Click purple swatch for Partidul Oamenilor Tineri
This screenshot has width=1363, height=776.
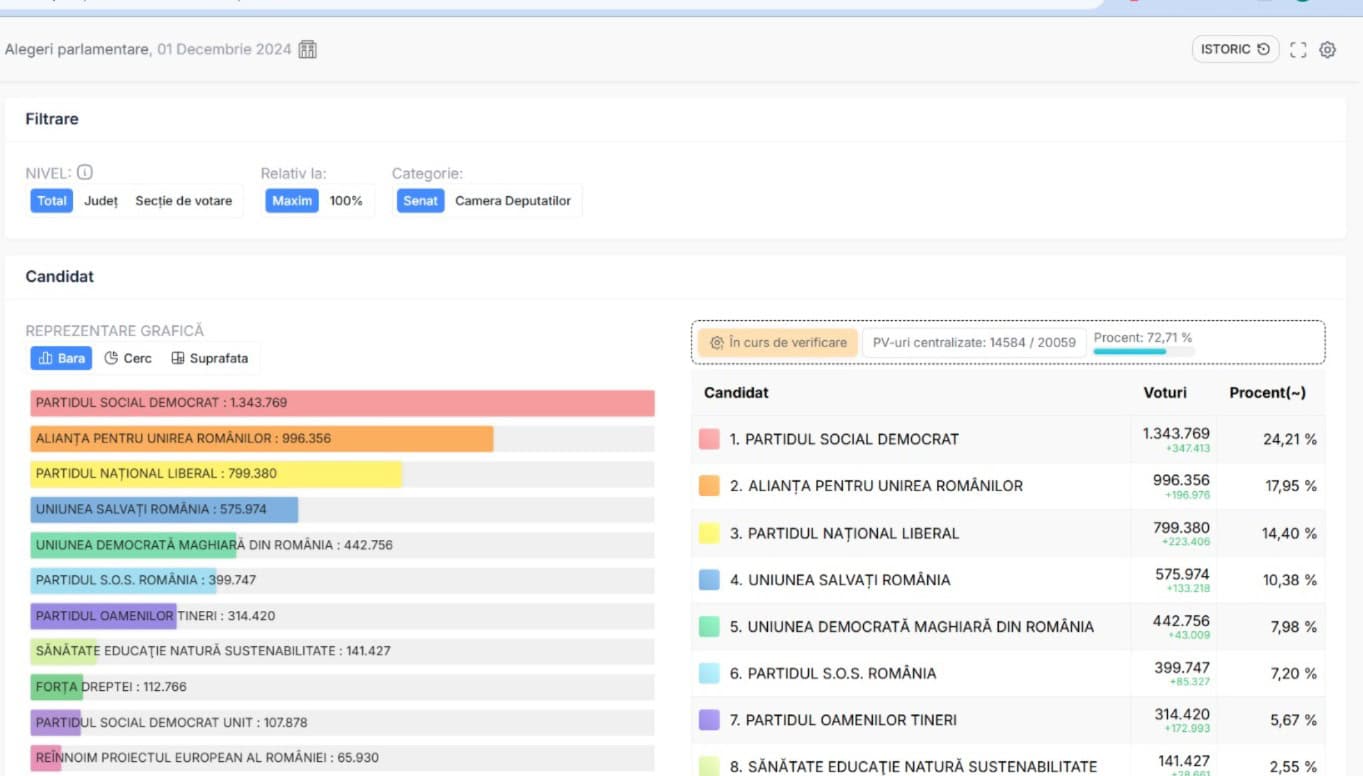709,720
